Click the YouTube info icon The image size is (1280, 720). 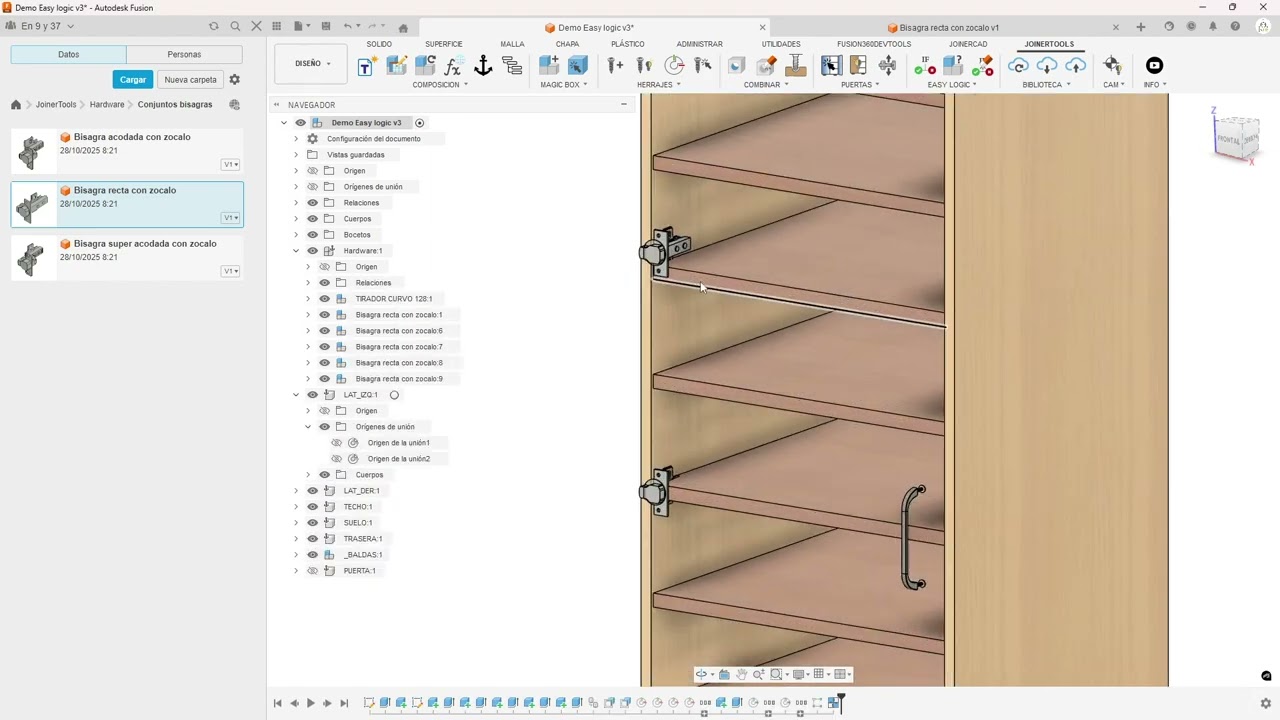1154,65
